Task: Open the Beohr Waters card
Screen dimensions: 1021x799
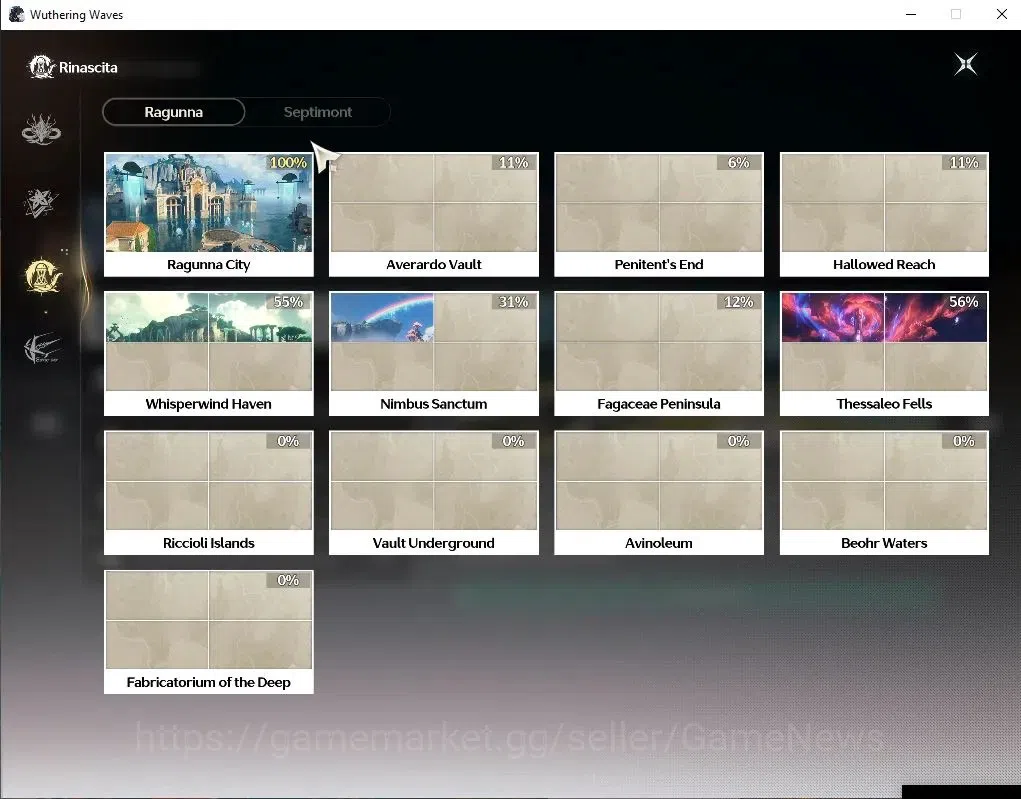Action: [884, 493]
